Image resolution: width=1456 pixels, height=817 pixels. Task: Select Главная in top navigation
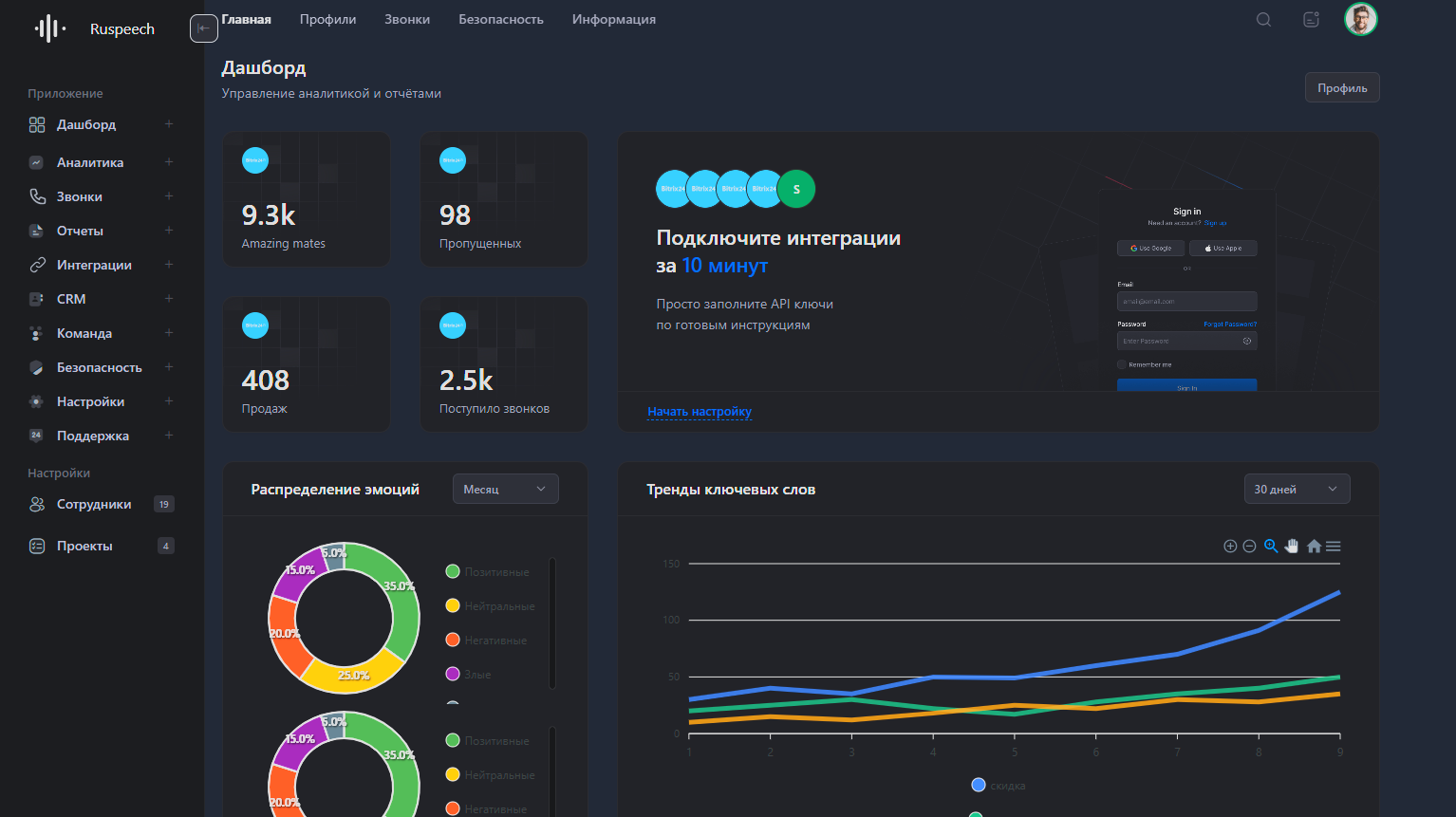pyautogui.click(x=247, y=19)
